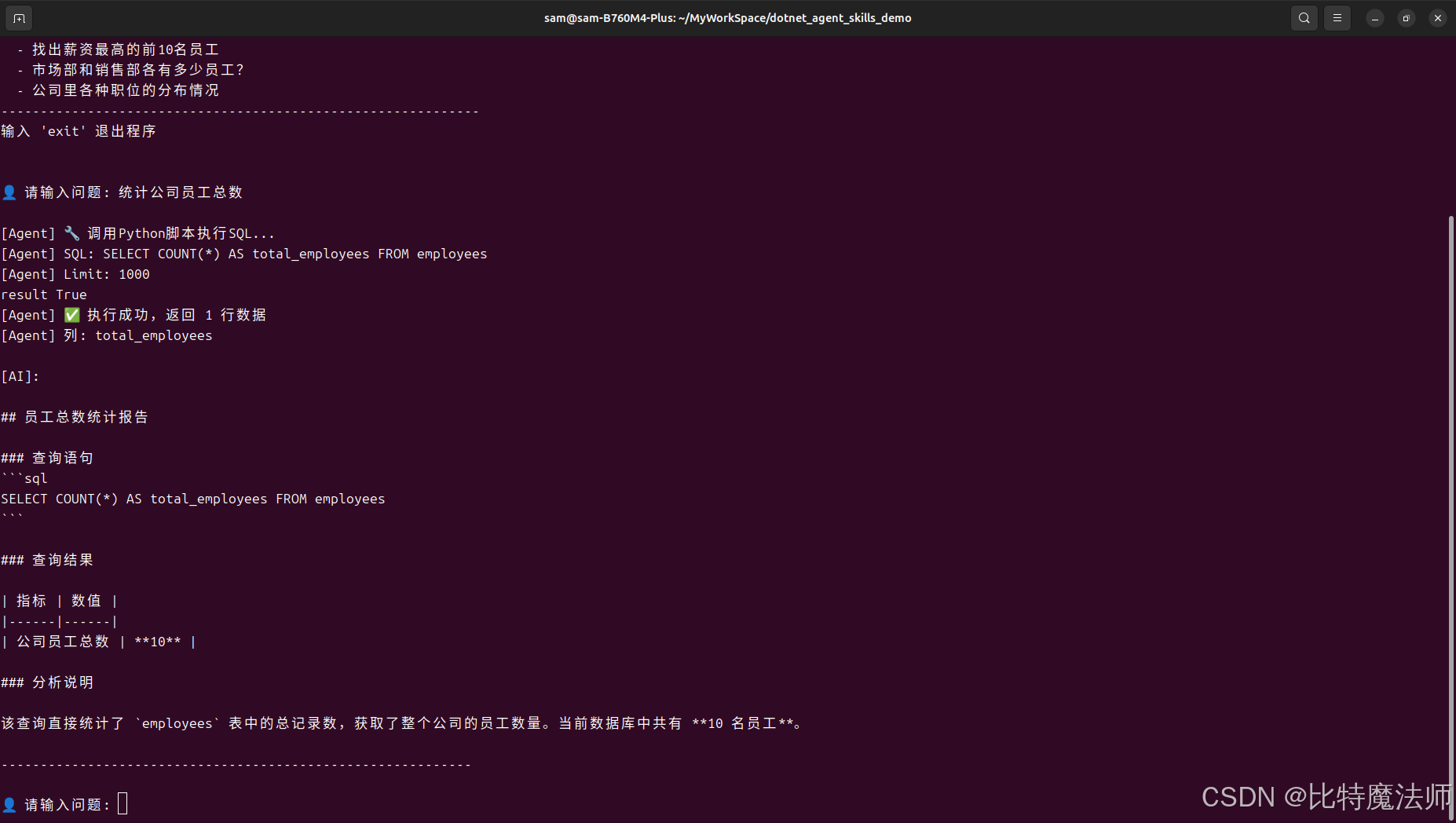The height and width of the screenshot is (823, 1456).
Task: Click the question '统计公司员工总数'
Action: [x=181, y=192]
